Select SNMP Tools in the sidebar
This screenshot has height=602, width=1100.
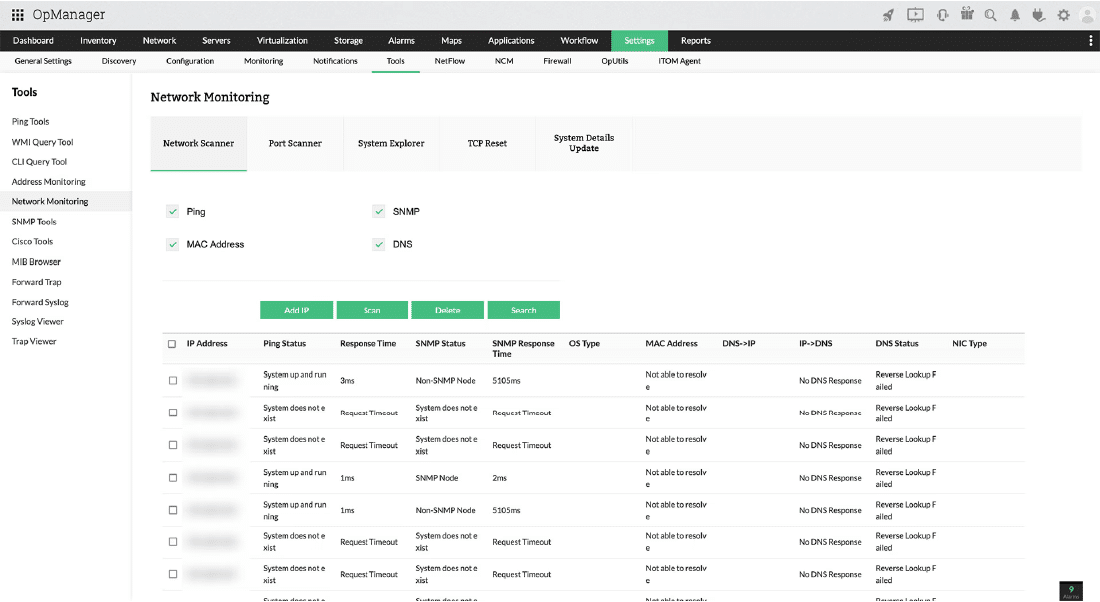[34, 222]
